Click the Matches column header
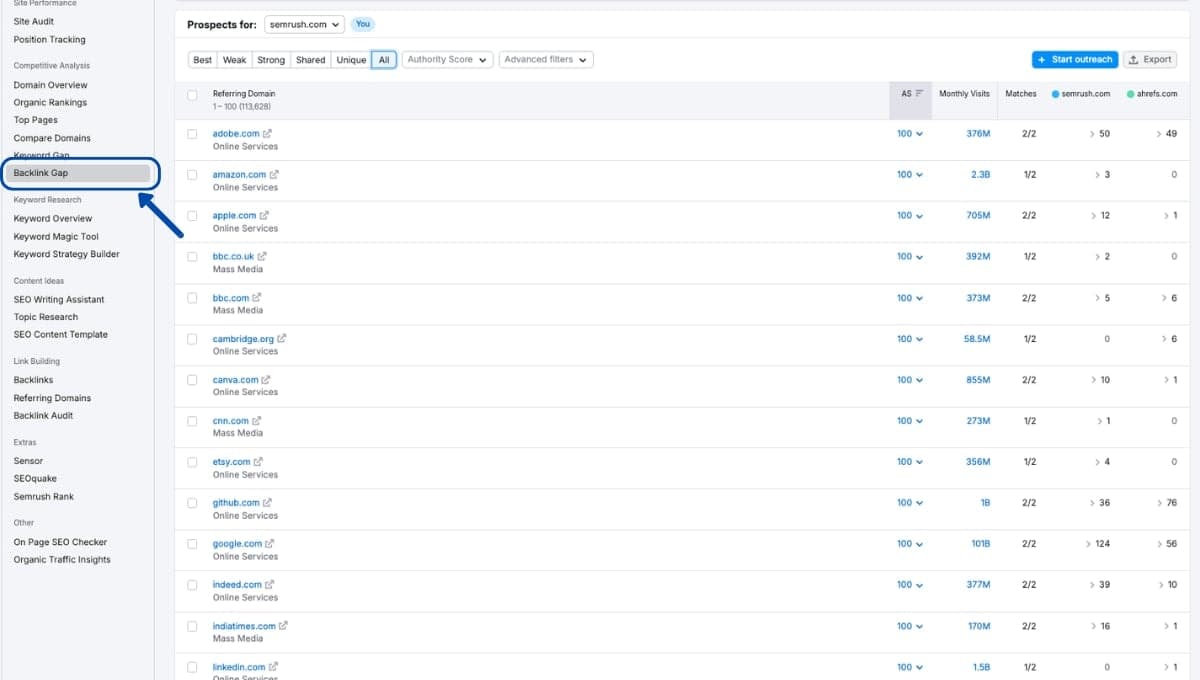The height and width of the screenshot is (680, 1200). (1021, 94)
